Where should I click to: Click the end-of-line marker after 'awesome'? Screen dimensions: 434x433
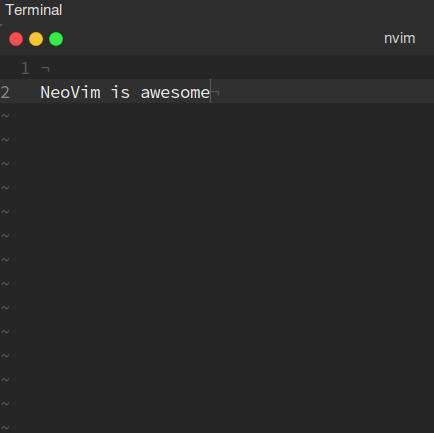coord(216,93)
